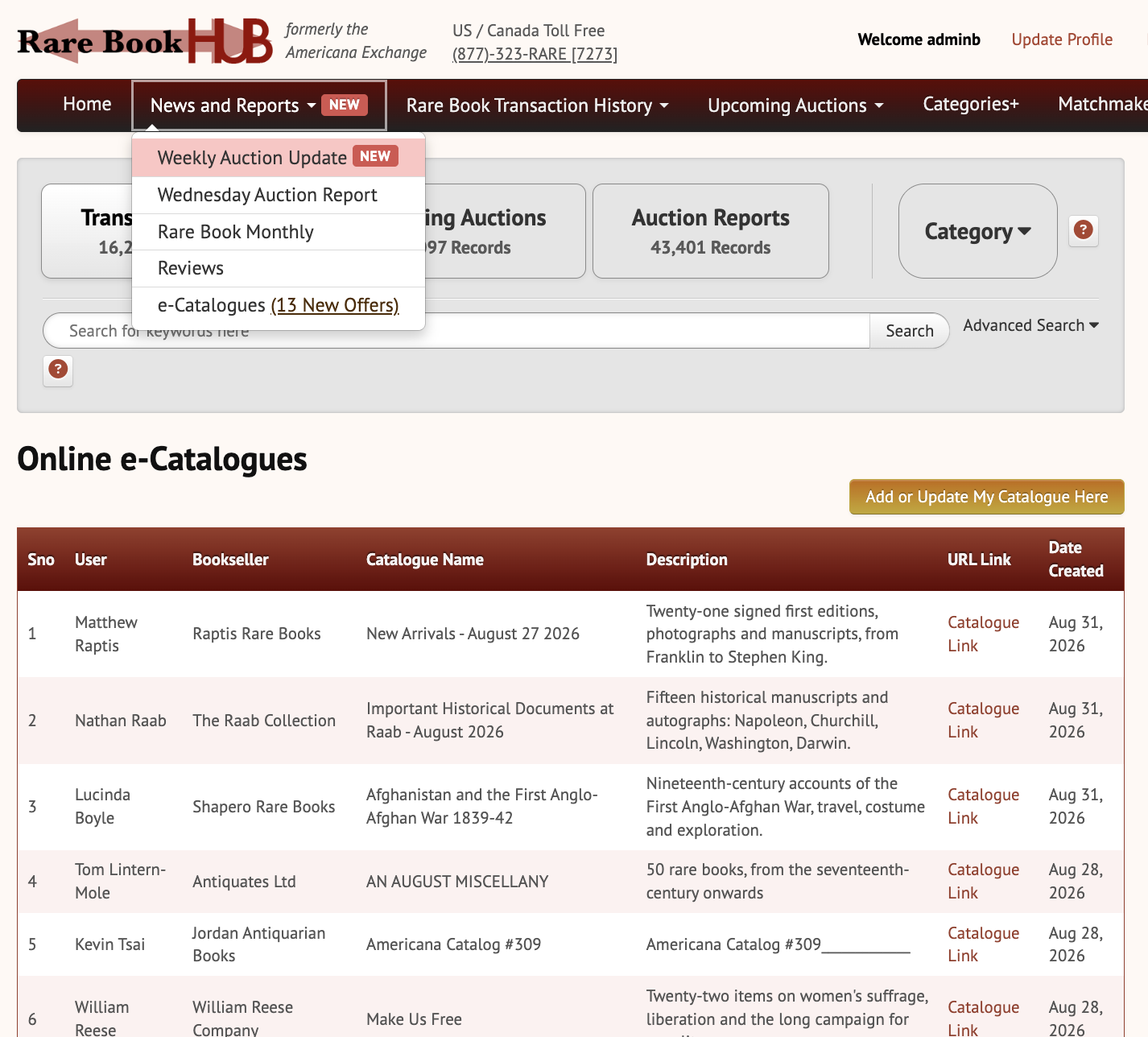The width and height of the screenshot is (1148, 1037).
Task: Open the Auction Reports 43,401 Records tab
Action: click(x=711, y=231)
